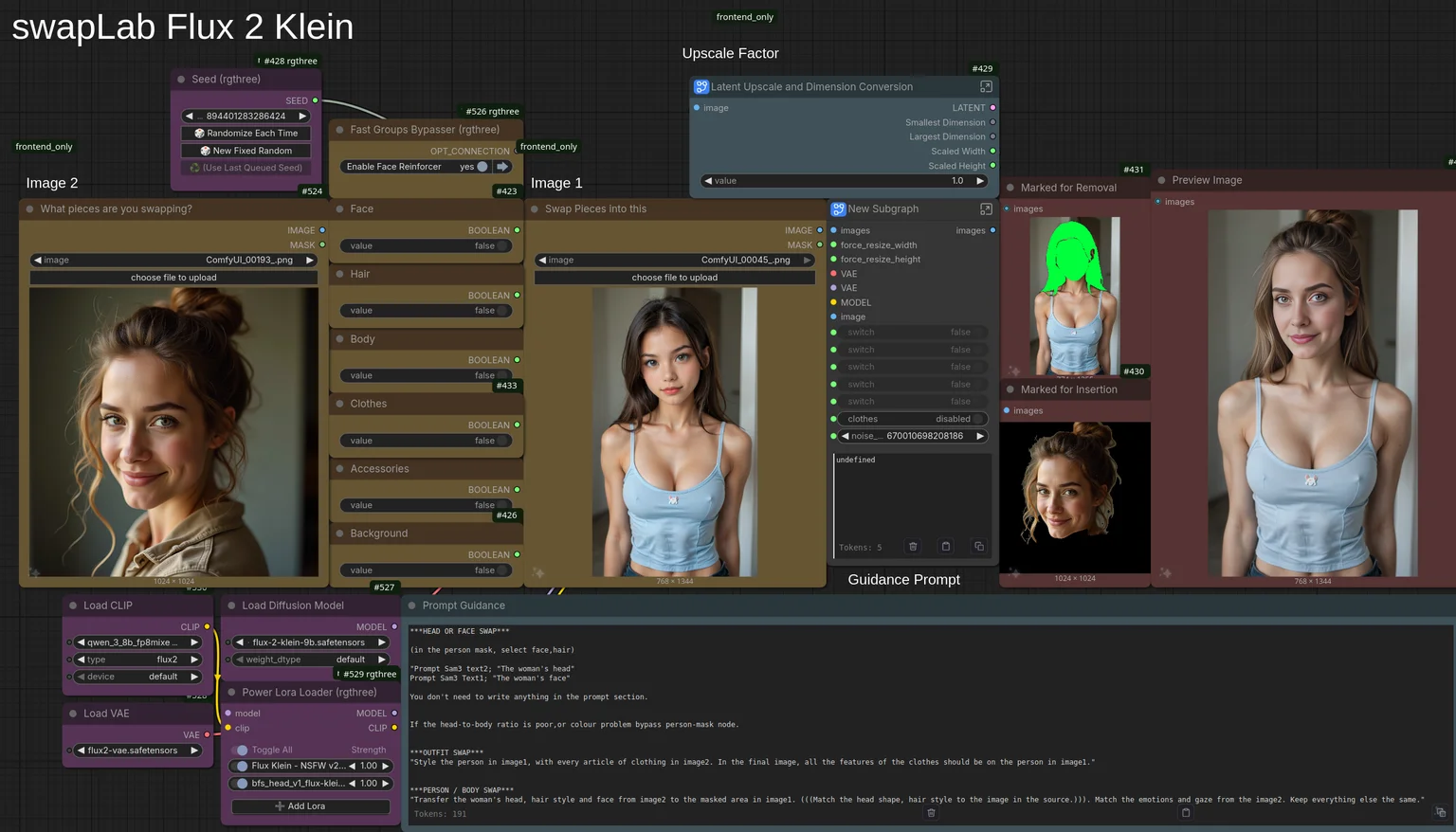
Task: Click the copy icon at Prompt Guidance corner
Action: coord(1440,813)
